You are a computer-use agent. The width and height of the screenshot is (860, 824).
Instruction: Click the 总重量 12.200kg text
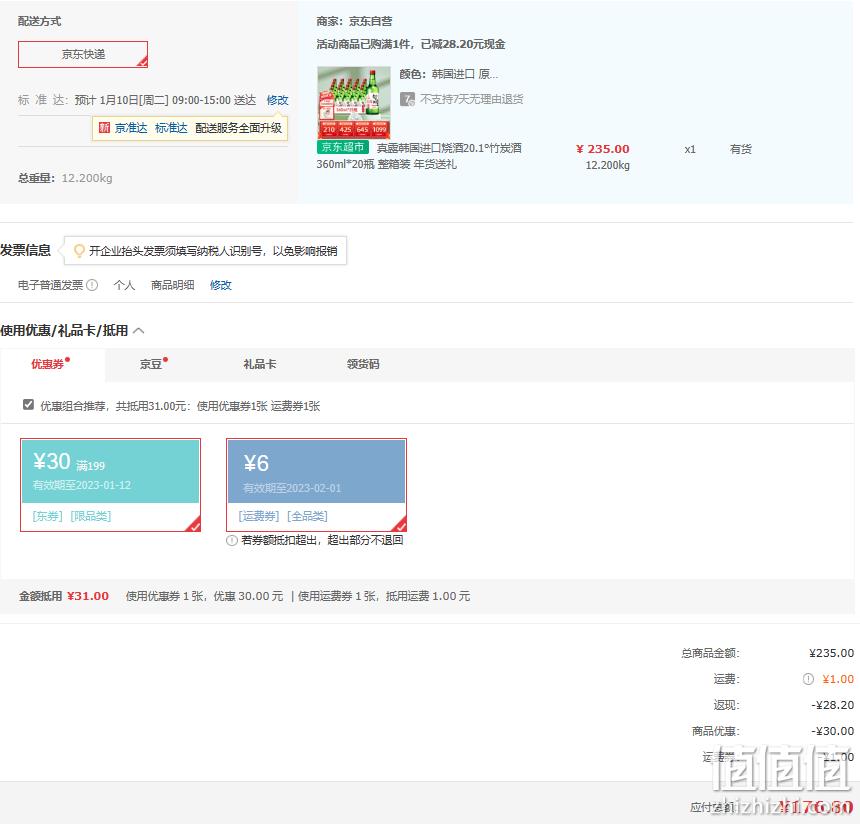click(x=65, y=178)
